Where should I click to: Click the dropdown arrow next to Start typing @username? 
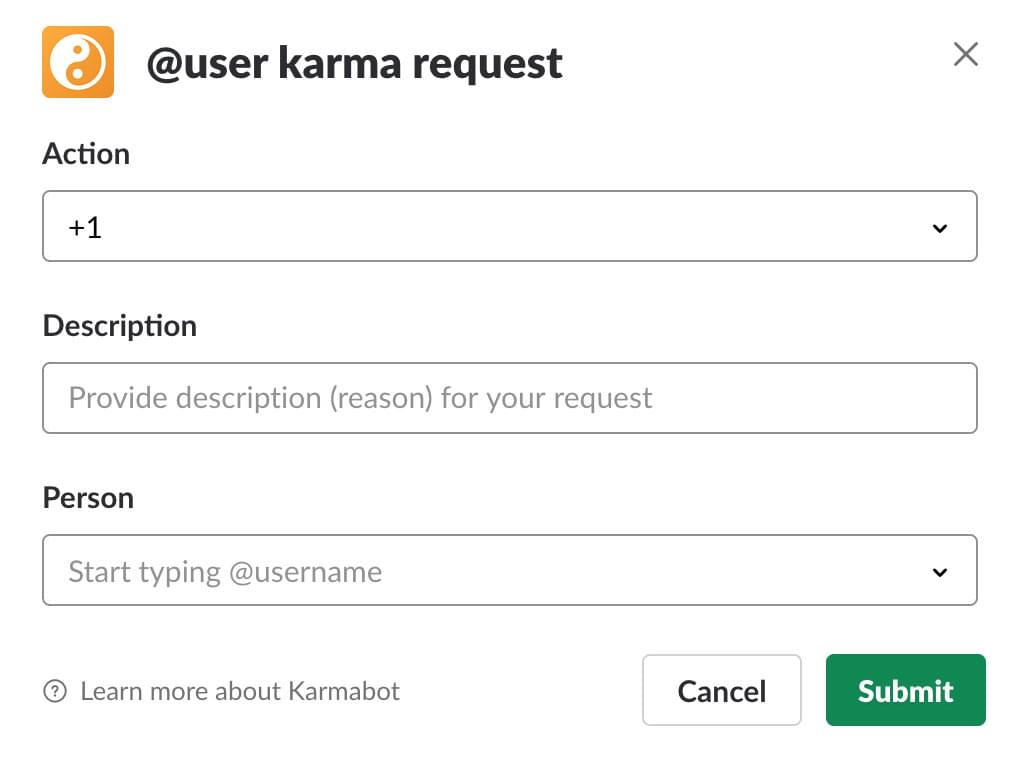point(939,571)
